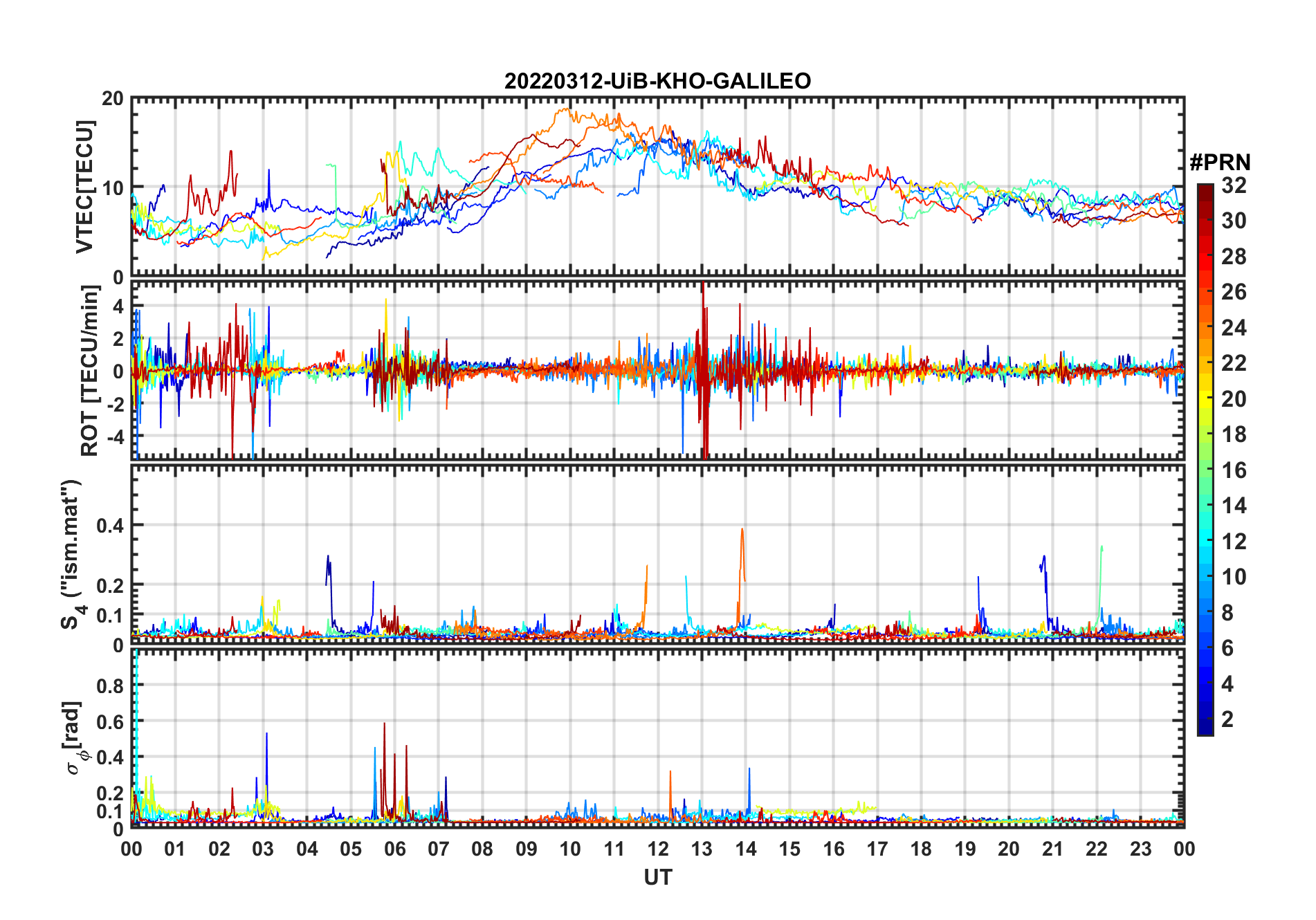This screenshot has width=1316, height=920.
Task: Select colorbar tick label 32
Action: coord(1234,185)
